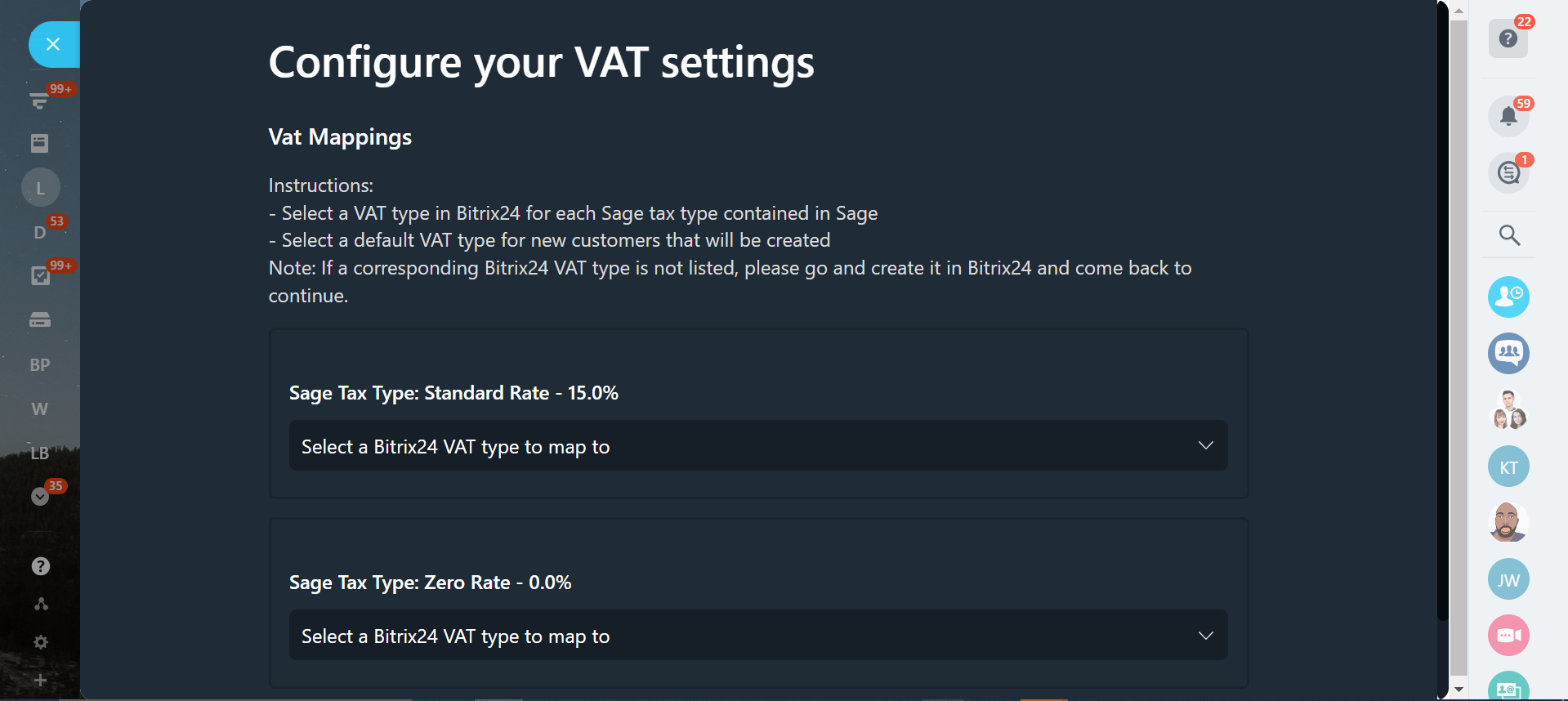Open the JW user avatar chat
The width and height of the screenshot is (1568, 701).
pos(1508,579)
